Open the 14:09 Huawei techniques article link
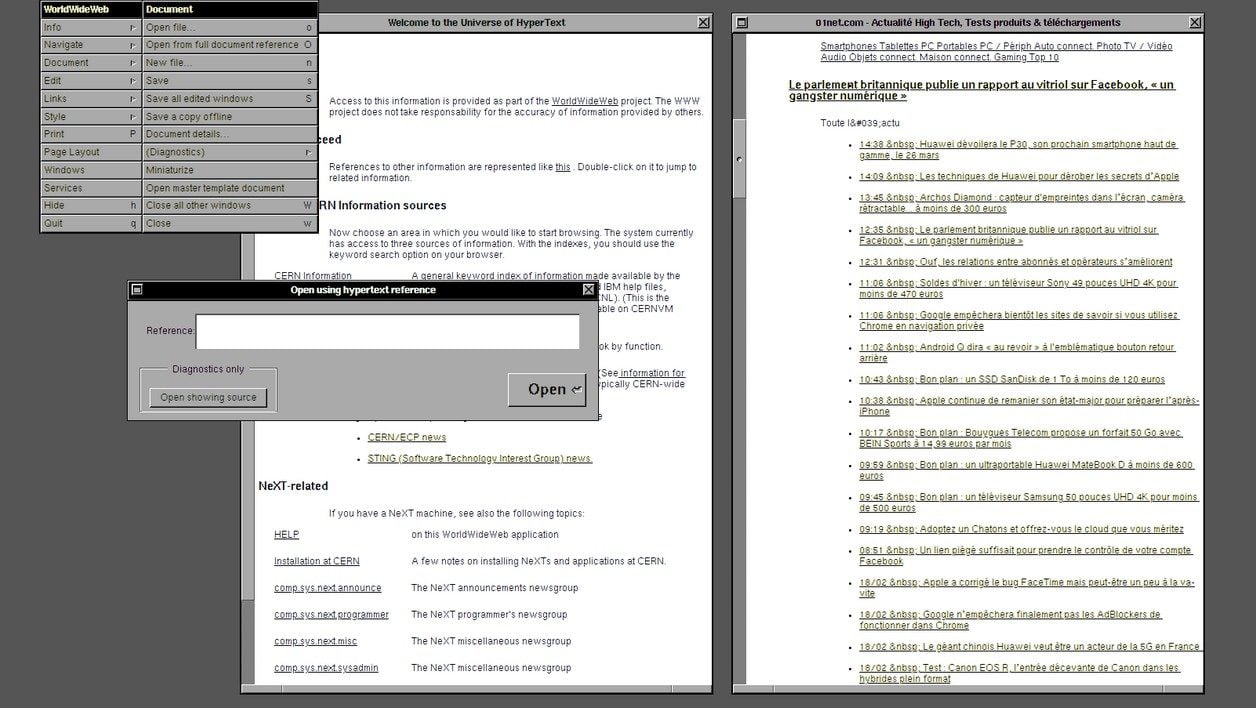1256x708 pixels. 1019,177
